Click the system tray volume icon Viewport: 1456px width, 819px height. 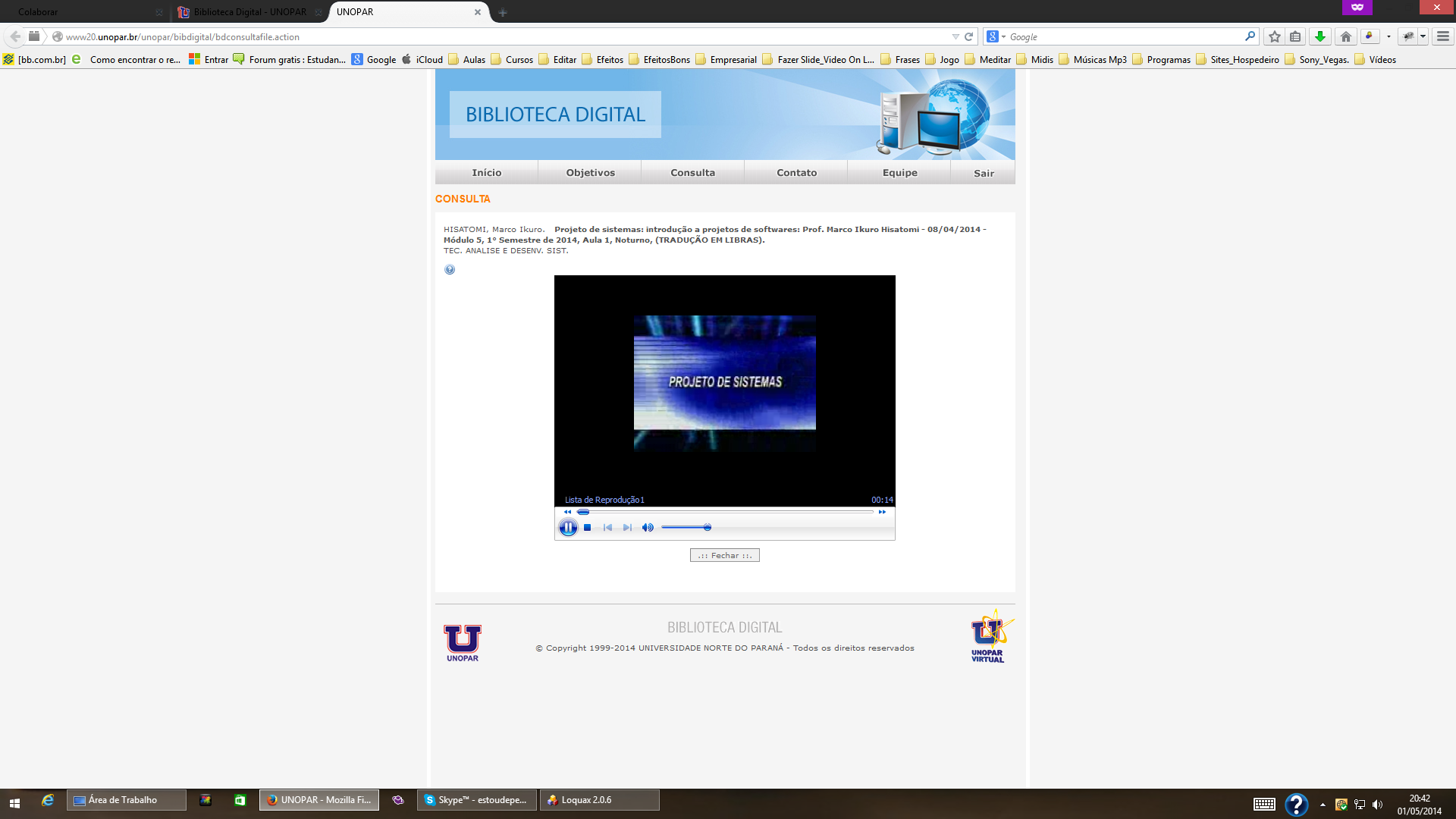[x=1378, y=805]
